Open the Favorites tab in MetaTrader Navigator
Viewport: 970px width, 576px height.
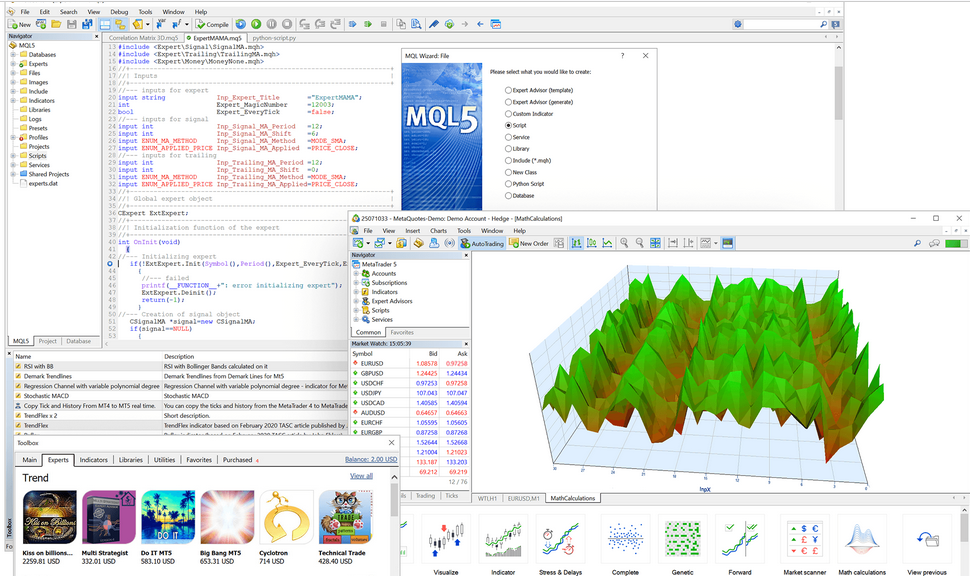pos(402,332)
